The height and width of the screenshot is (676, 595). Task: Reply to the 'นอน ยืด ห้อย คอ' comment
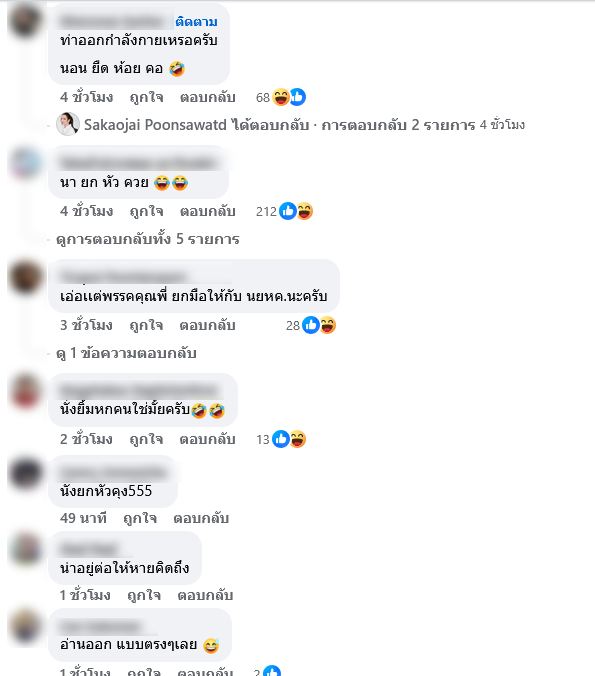point(207,97)
